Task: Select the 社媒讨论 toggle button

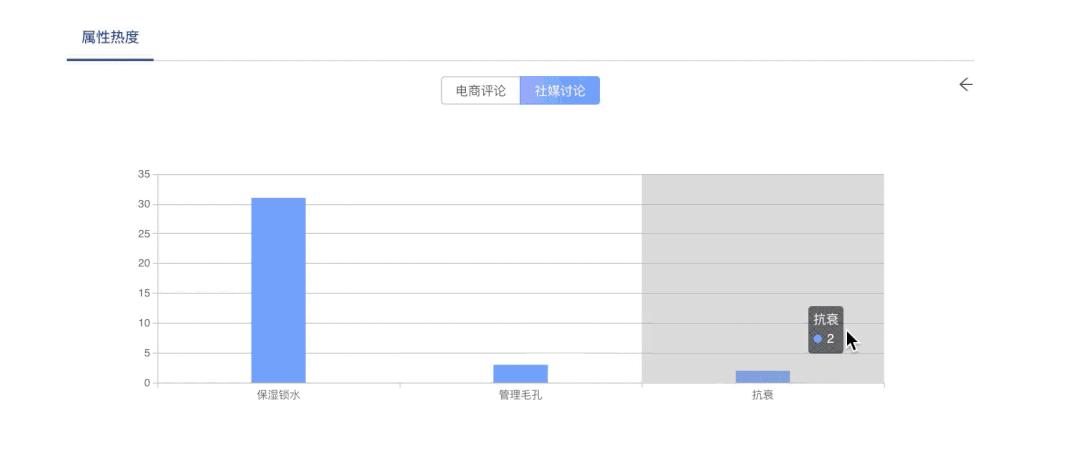Action: [560, 91]
